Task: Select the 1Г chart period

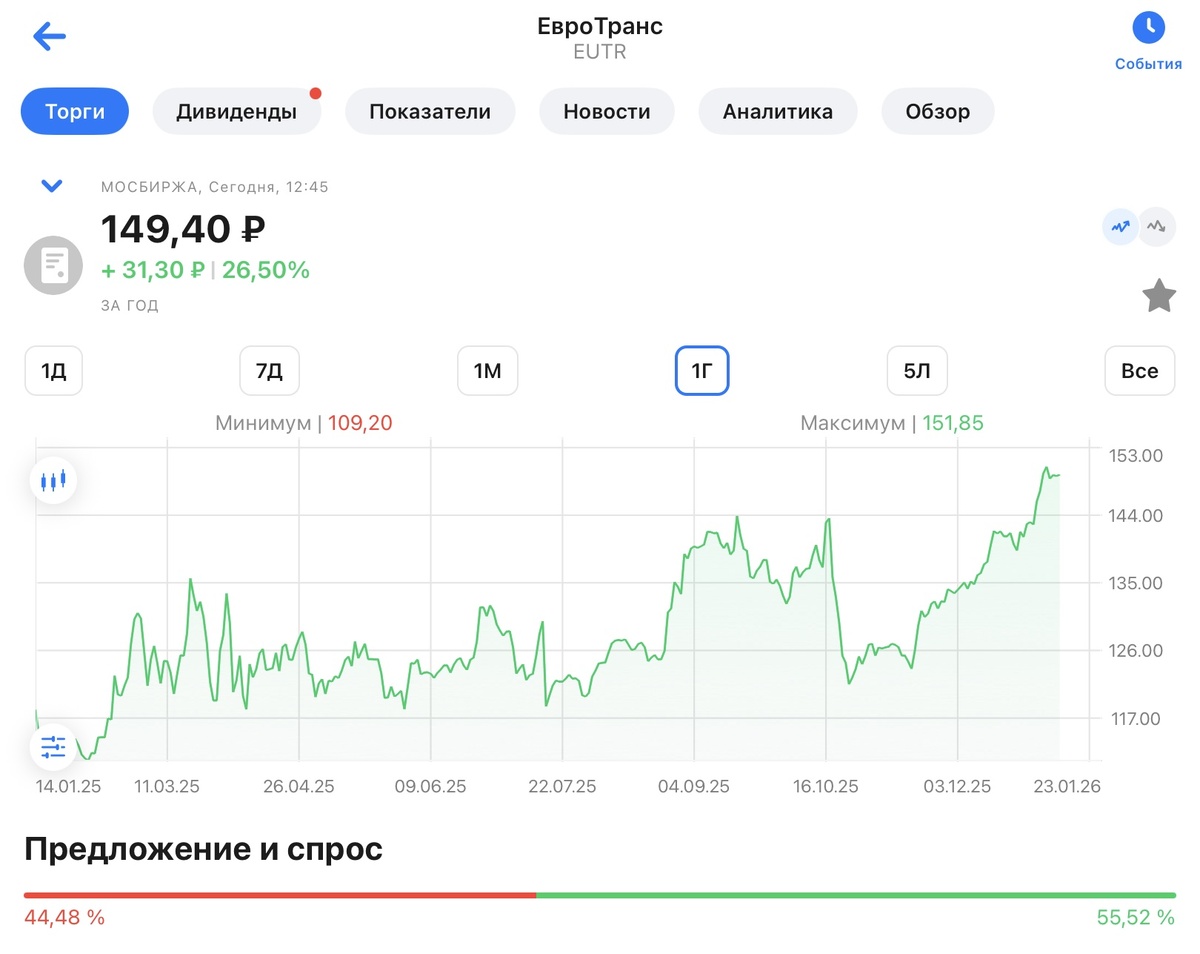Action: (702, 371)
